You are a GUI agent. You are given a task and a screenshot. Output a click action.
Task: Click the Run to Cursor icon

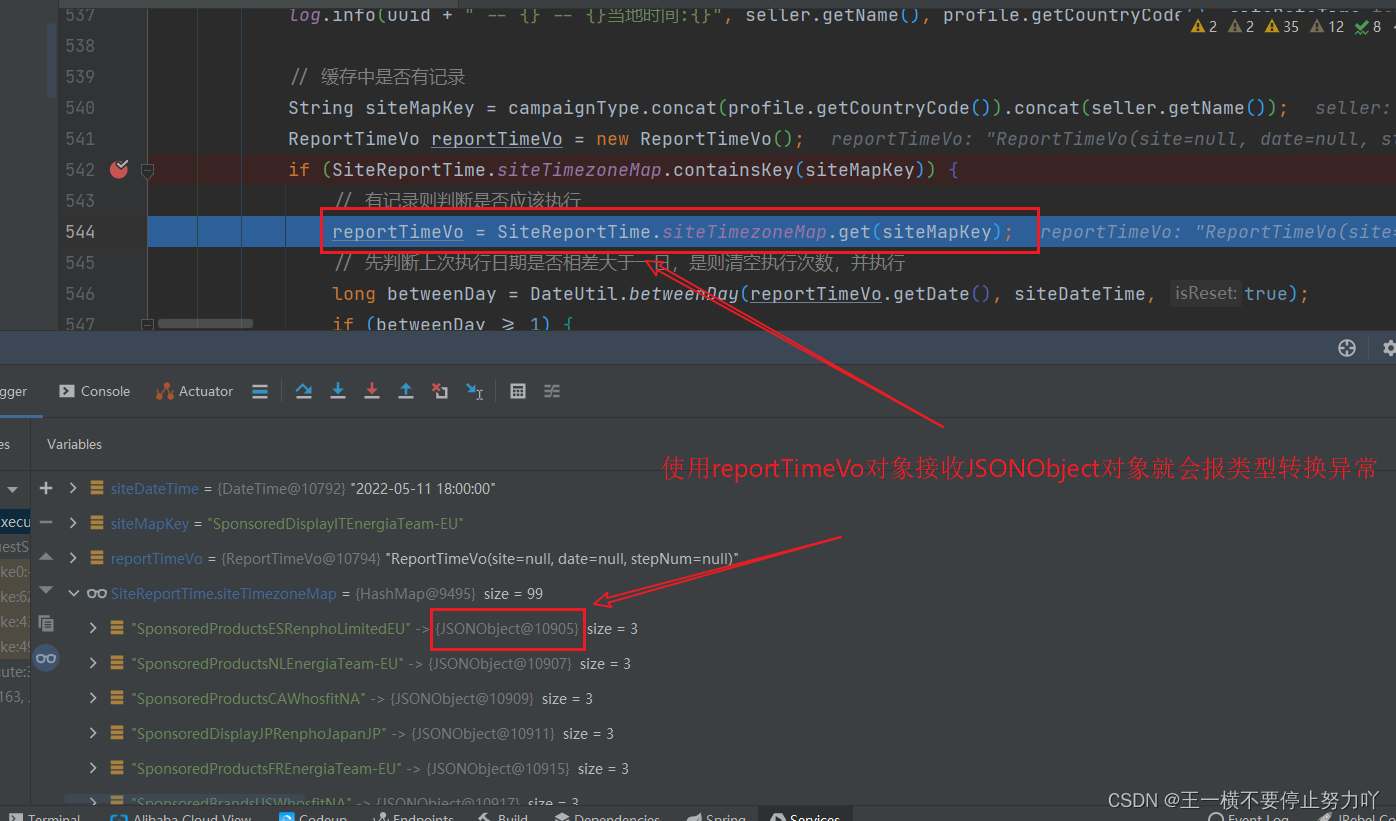pos(475,391)
